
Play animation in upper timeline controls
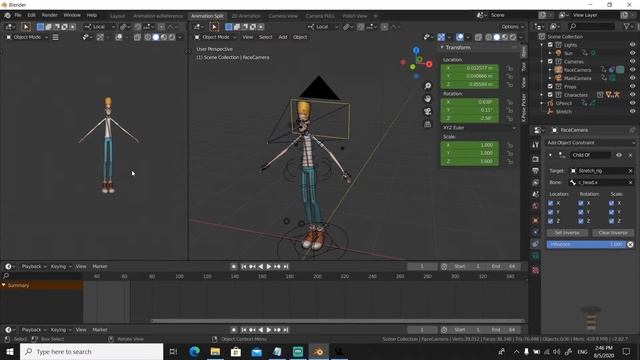(x=269, y=267)
